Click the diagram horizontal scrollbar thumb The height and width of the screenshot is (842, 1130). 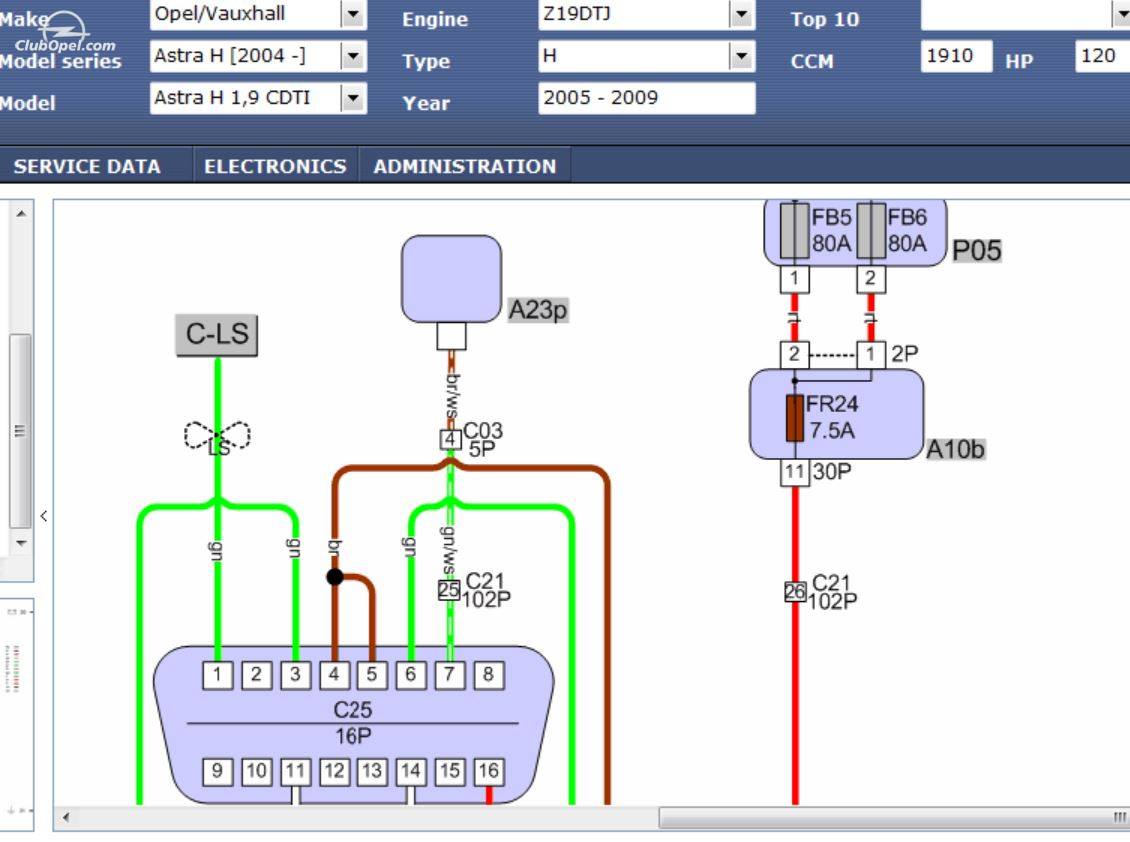tap(894, 817)
